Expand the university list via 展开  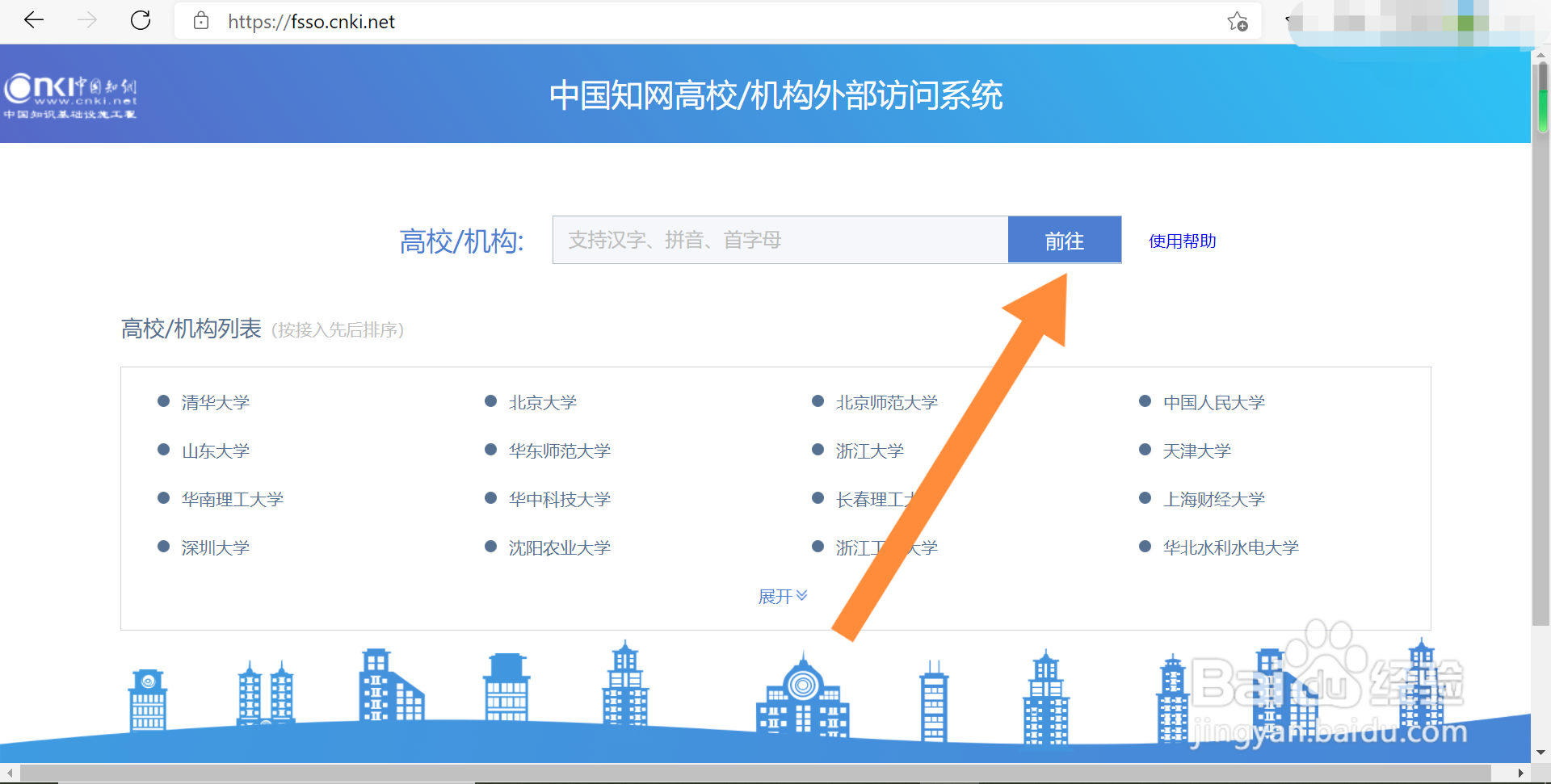pyautogui.click(x=782, y=596)
